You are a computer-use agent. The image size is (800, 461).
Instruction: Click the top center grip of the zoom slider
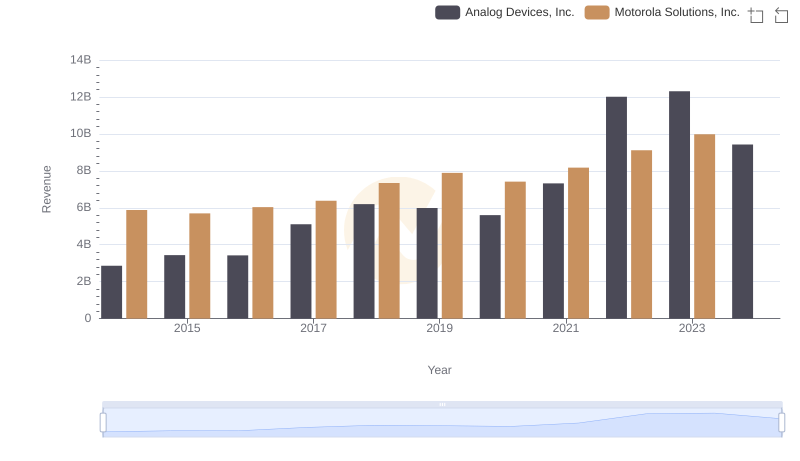(x=442, y=404)
